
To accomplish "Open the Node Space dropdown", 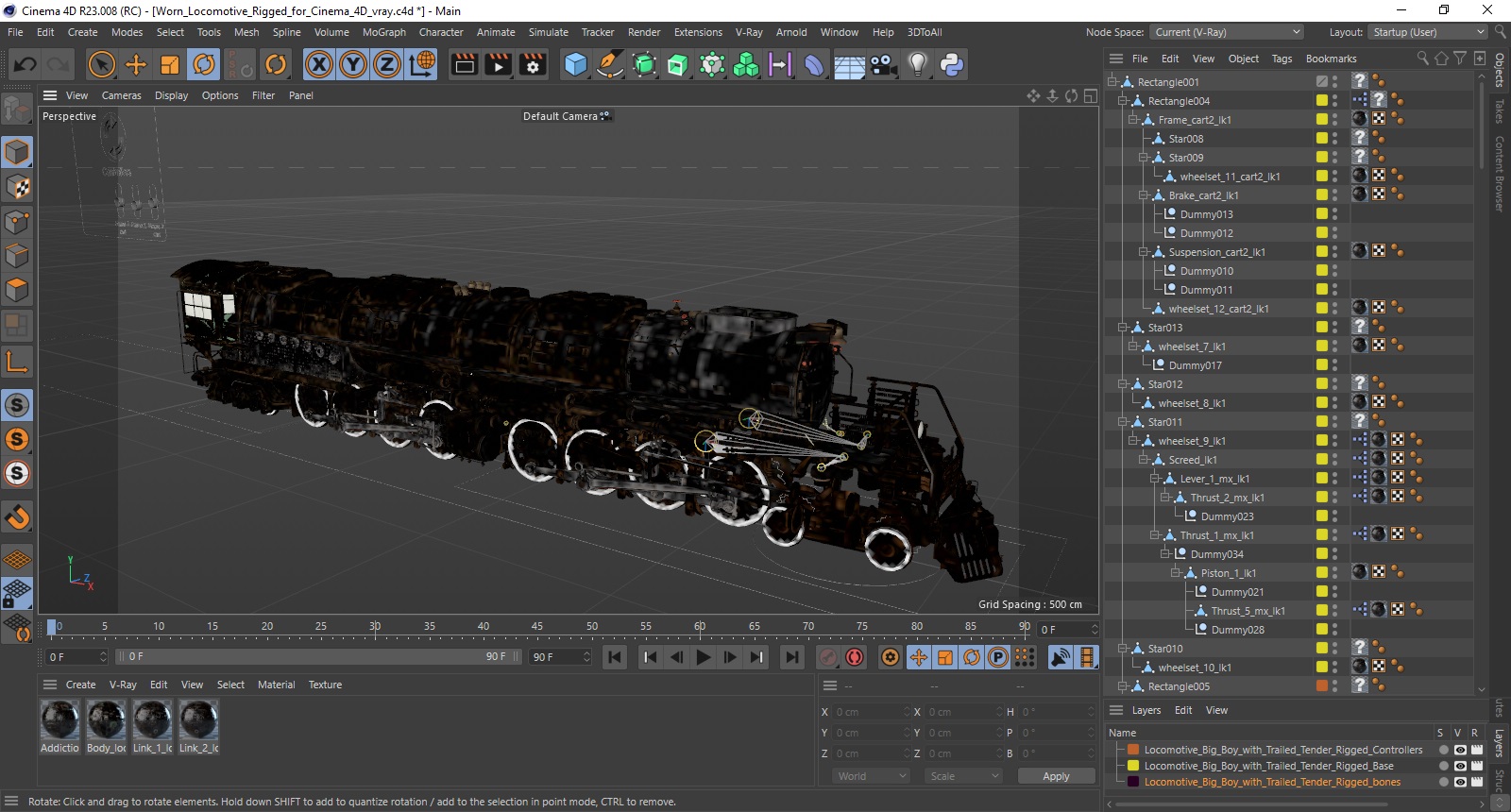I will 1228,32.
